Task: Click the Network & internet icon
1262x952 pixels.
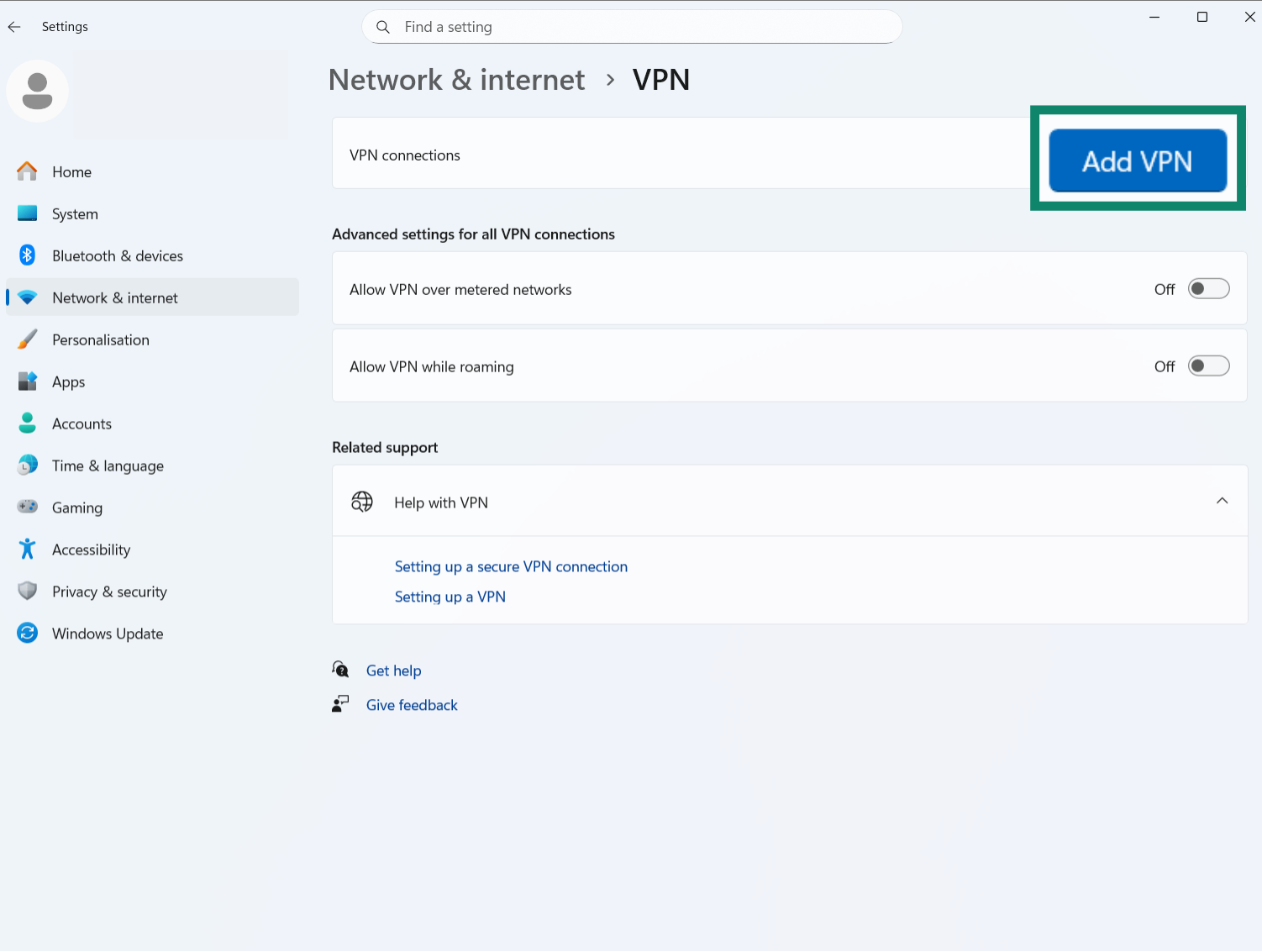Action: 27,297
